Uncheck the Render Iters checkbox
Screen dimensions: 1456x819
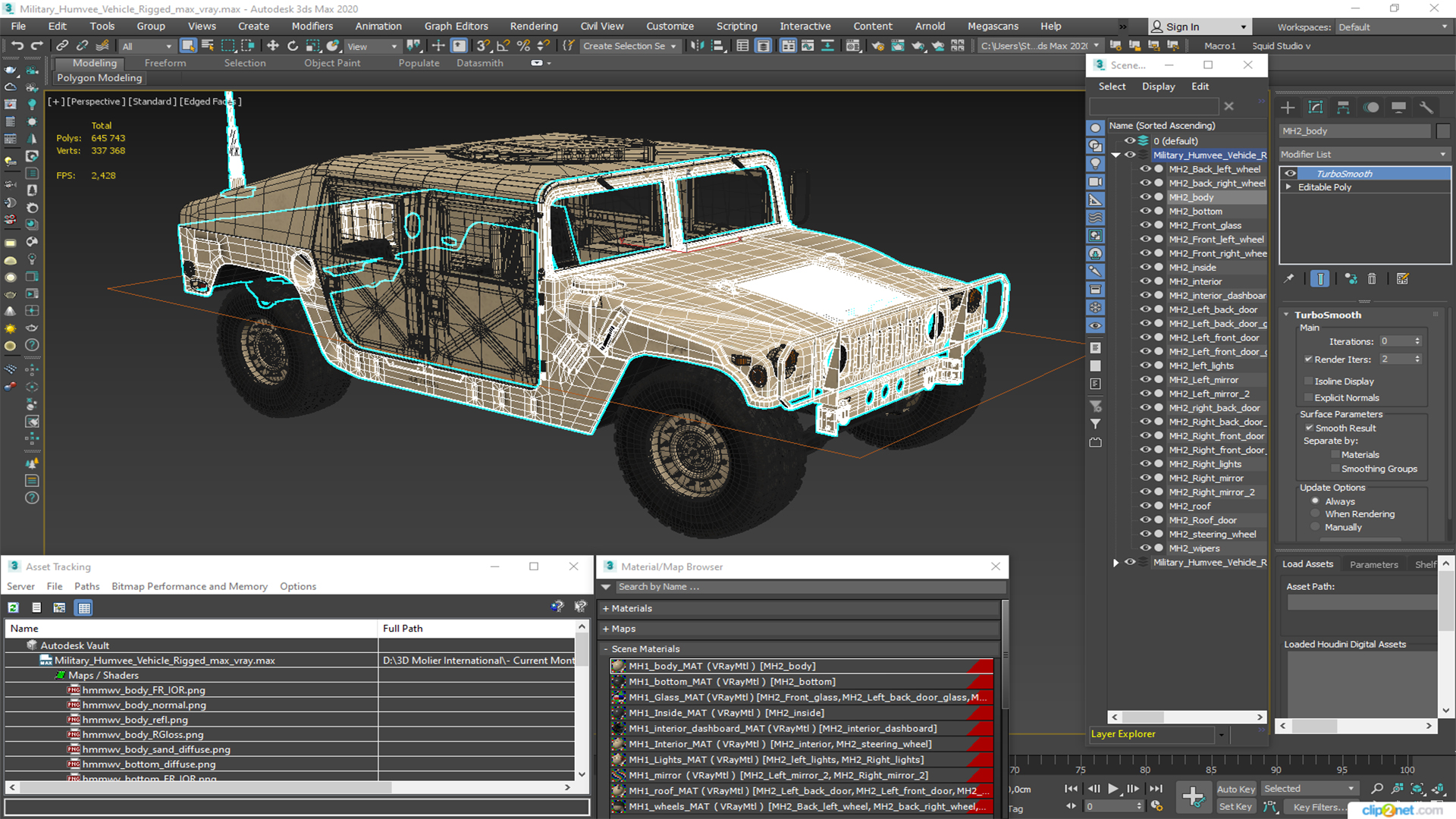pos(1308,359)
